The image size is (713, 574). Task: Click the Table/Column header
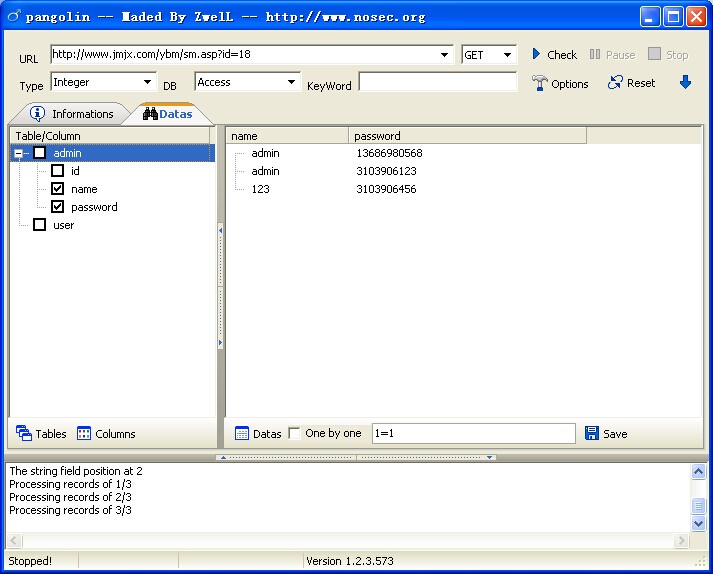[110, 136]
